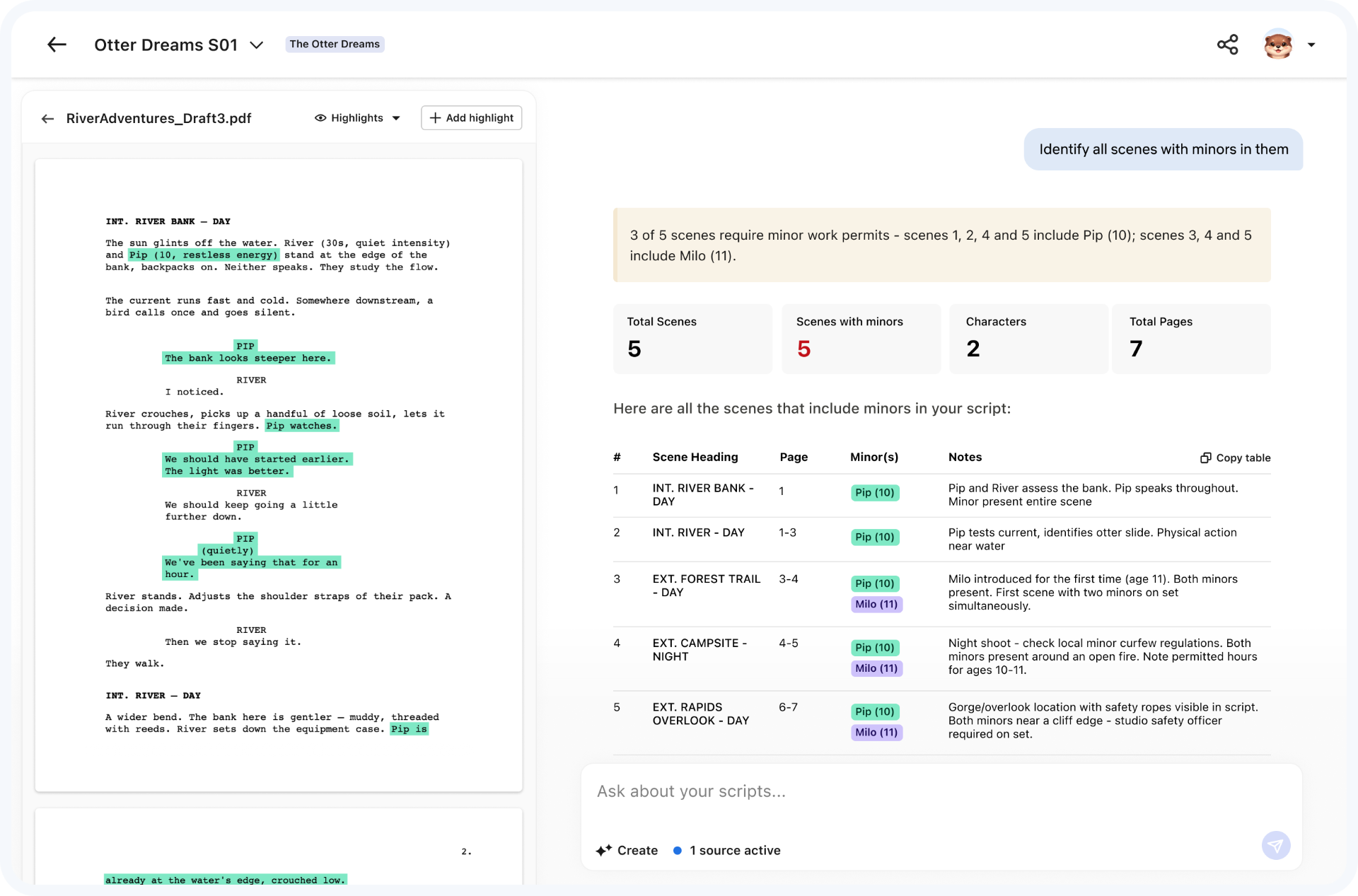Click Milo (11) tag in scene 3 row

coord(876,605)
